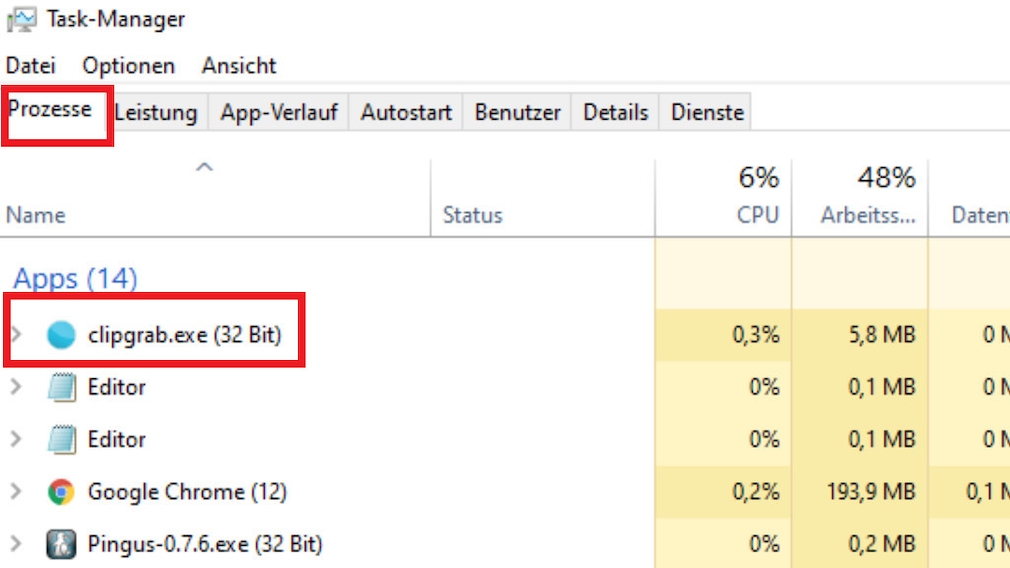Click the Task-Manager title bar icon

[21, 20]
